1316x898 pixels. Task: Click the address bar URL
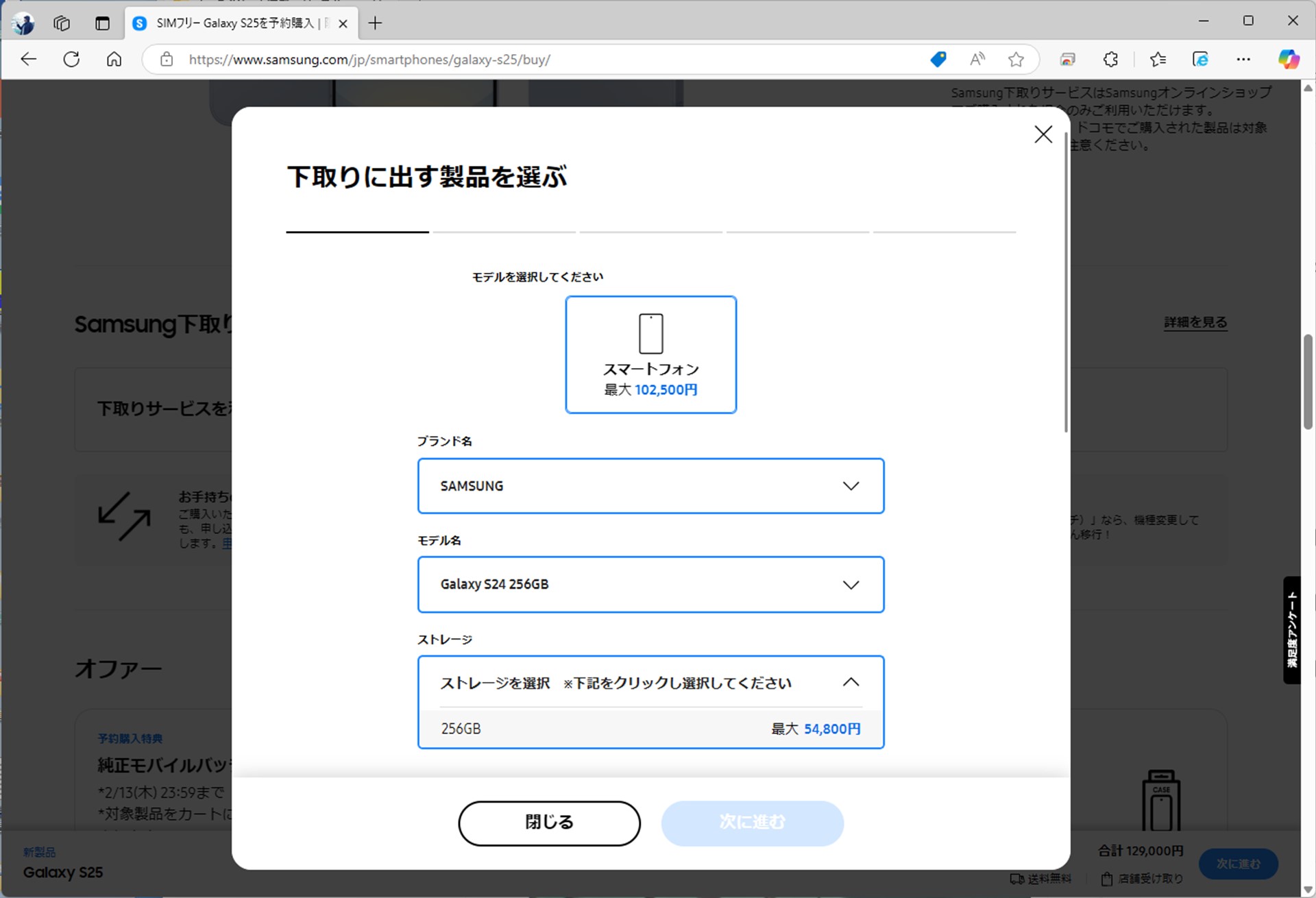point(369,60)
